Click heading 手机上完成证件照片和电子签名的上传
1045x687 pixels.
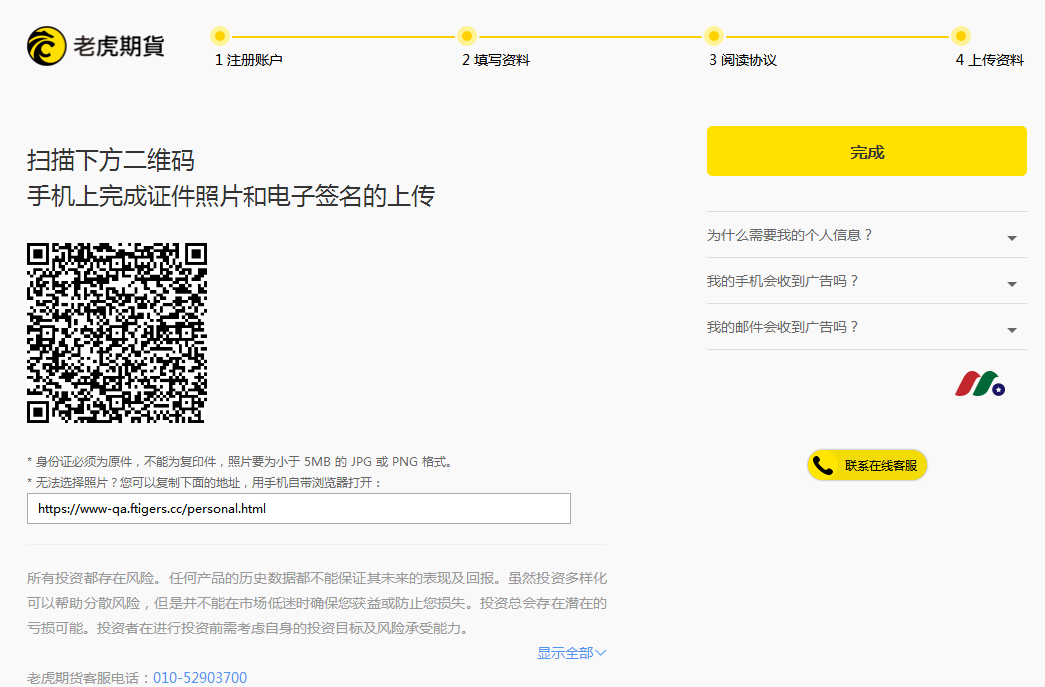[x=231, y=196]
